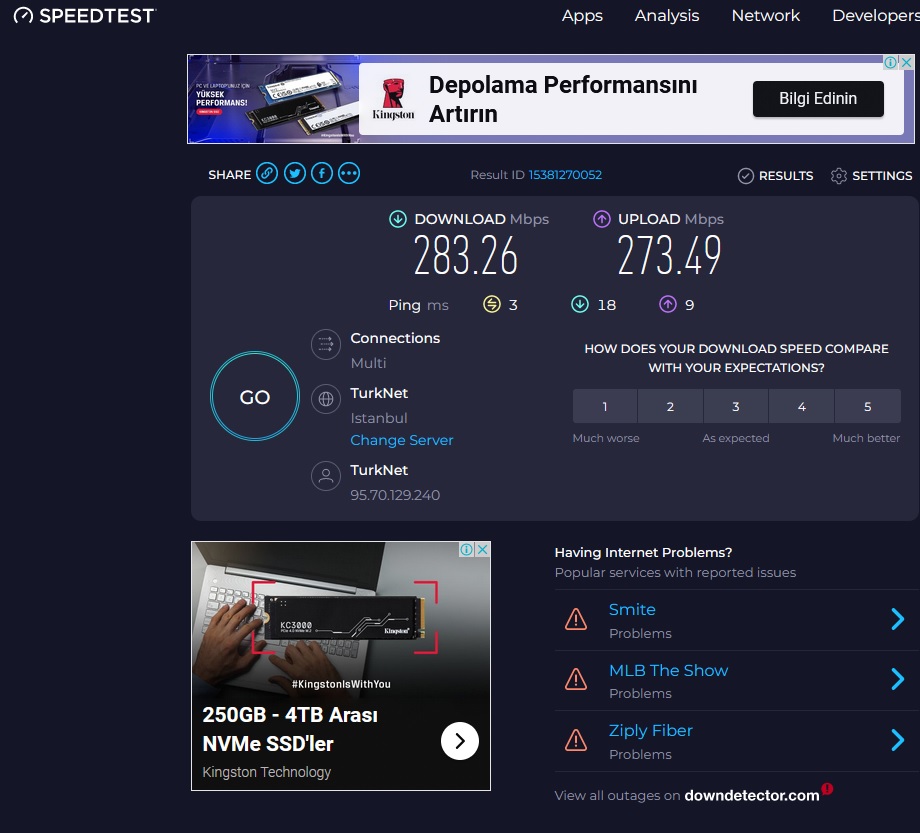Click the Kingston logo in banner ad
The height and width of the screenshot is (833, 920).
[x=393, y=99]
